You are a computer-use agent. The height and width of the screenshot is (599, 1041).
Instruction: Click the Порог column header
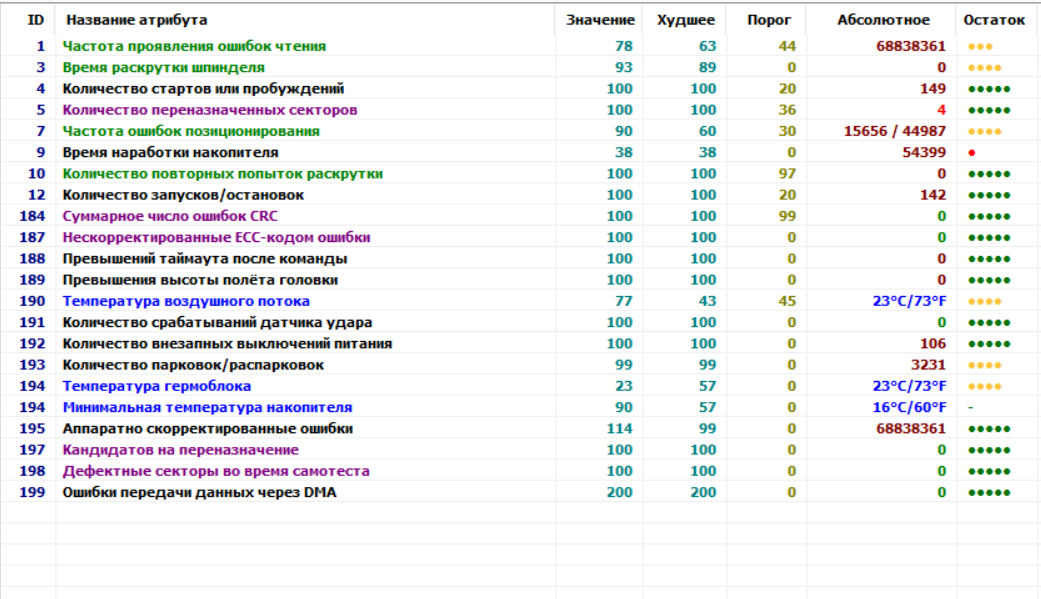pos(770,20)
